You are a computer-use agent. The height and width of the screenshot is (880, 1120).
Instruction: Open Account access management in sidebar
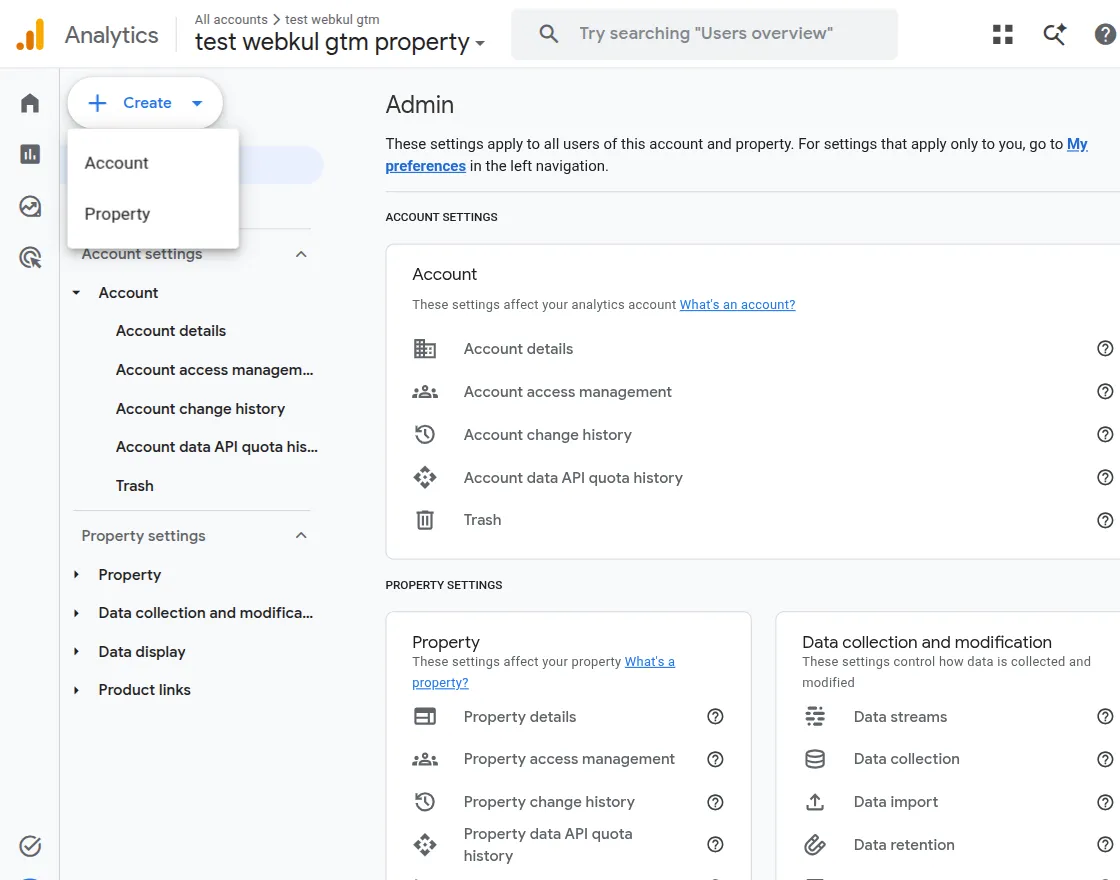click(214, 370)
